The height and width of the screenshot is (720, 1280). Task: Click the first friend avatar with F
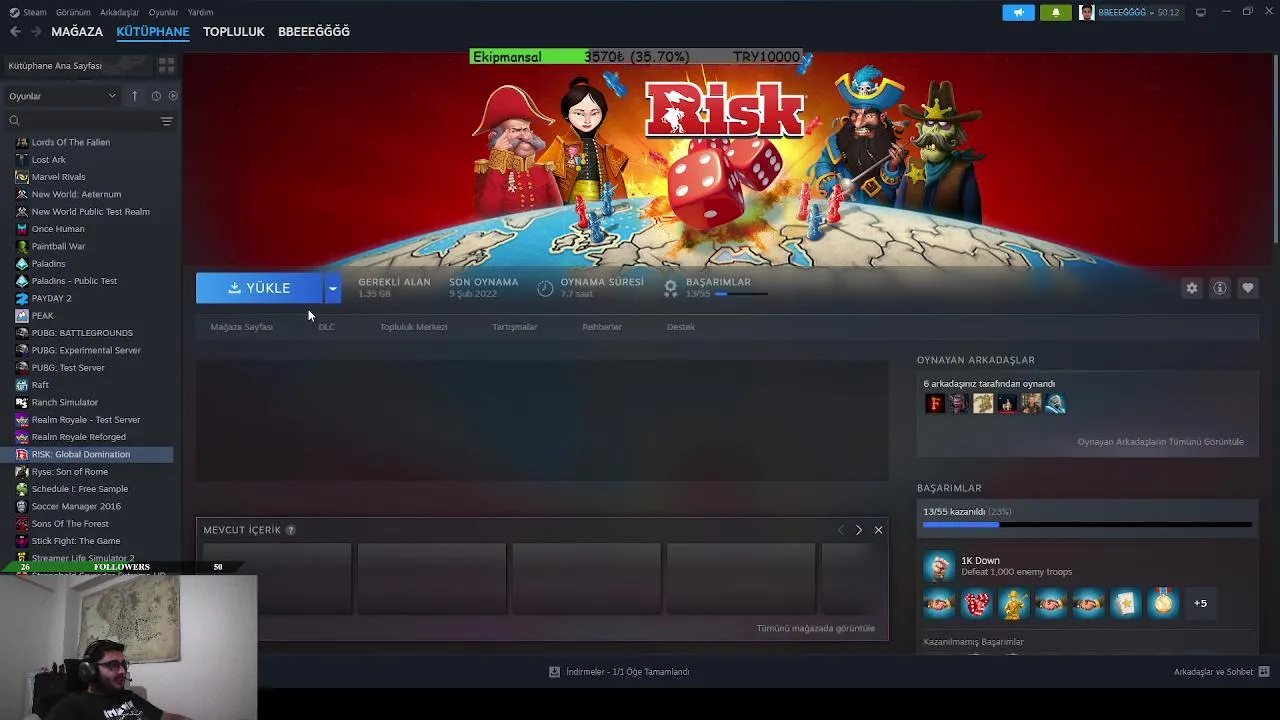coord(935,404)
